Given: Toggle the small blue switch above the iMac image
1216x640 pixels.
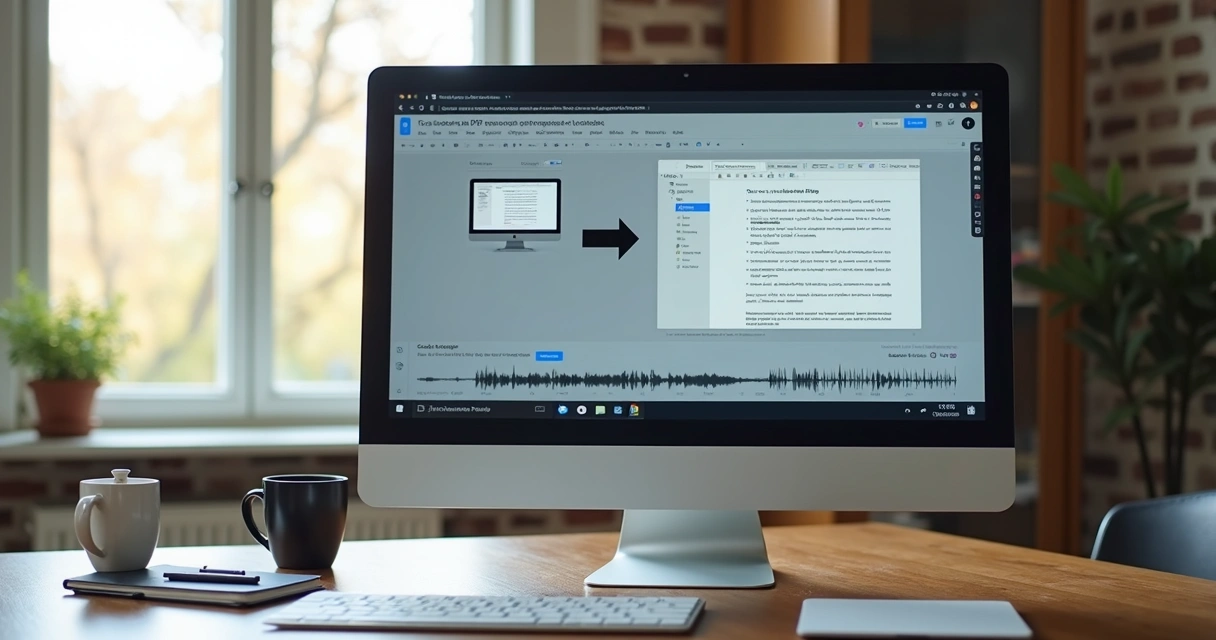Looking at the screenshot, I should [555, 163].
